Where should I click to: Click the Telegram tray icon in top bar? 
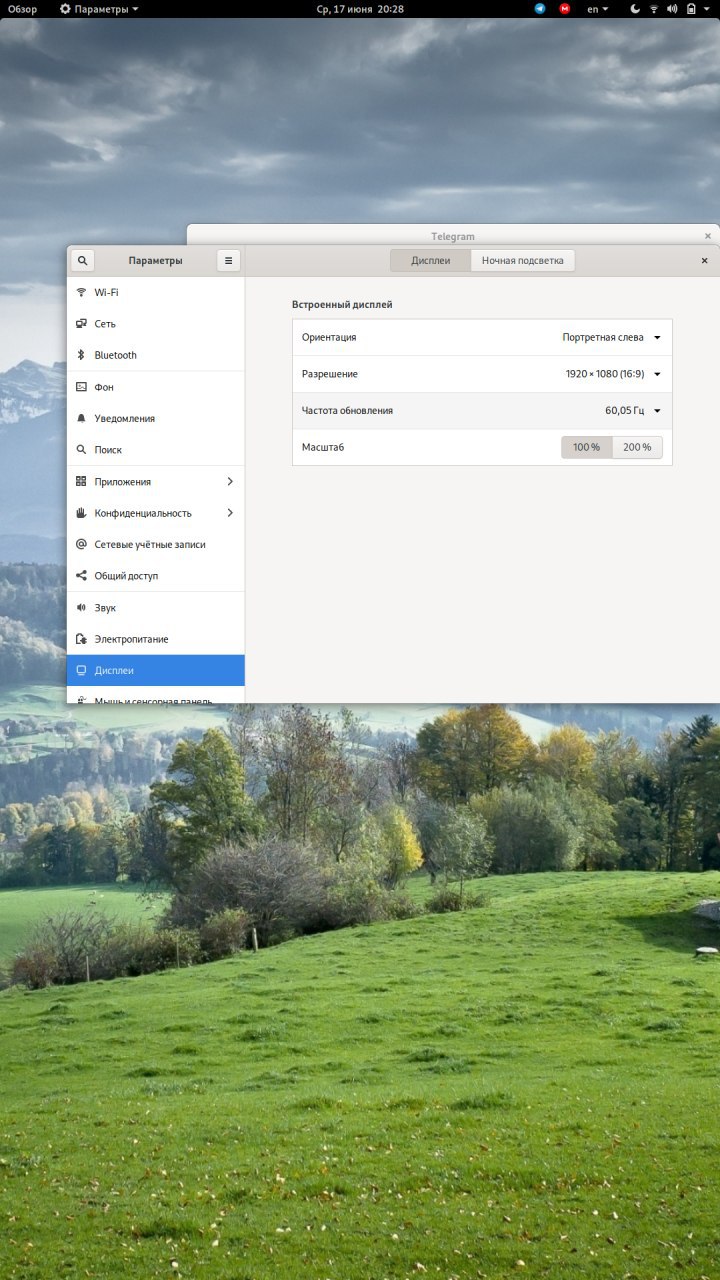coord(540,8)
